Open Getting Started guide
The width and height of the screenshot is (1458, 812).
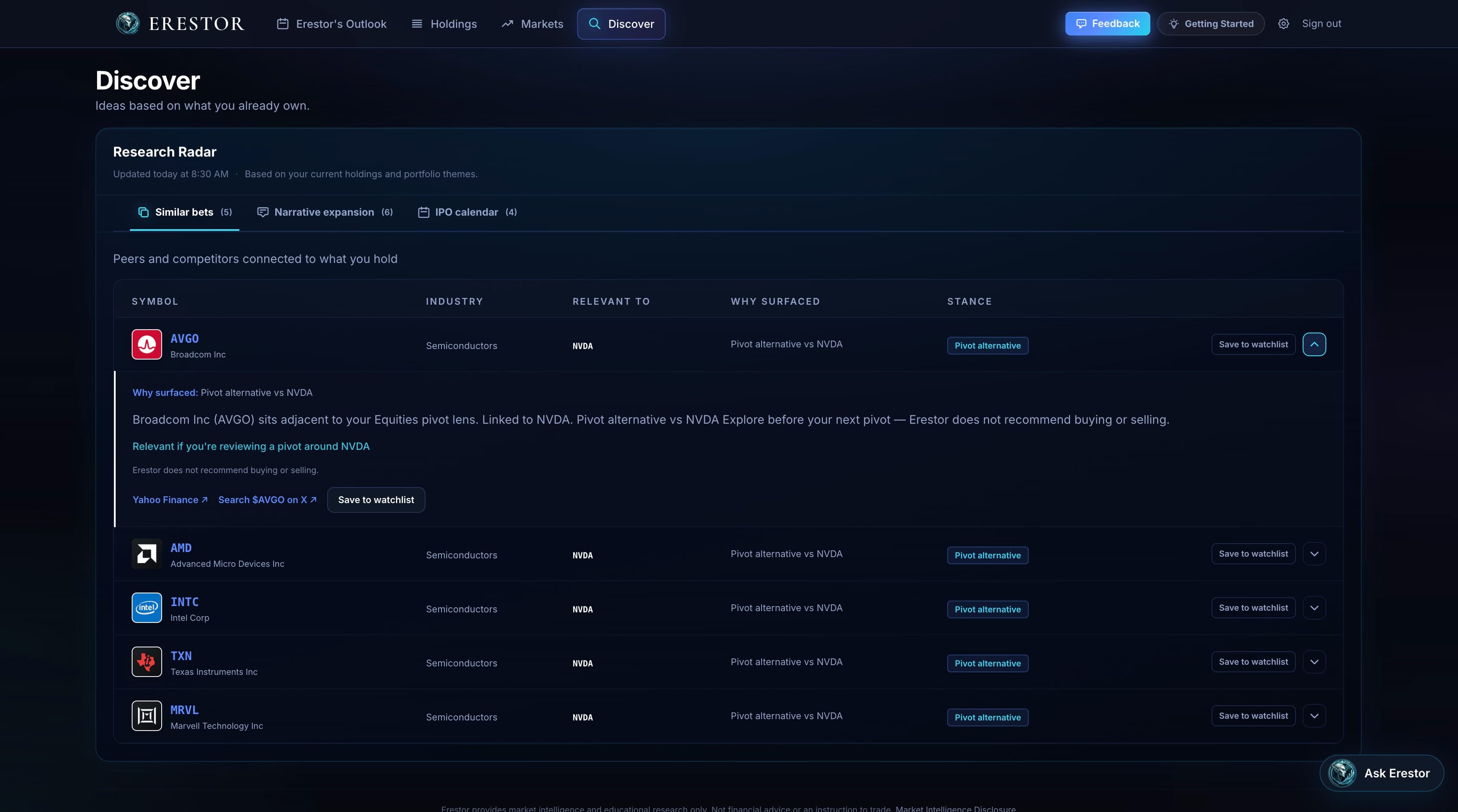(1211, 24)
